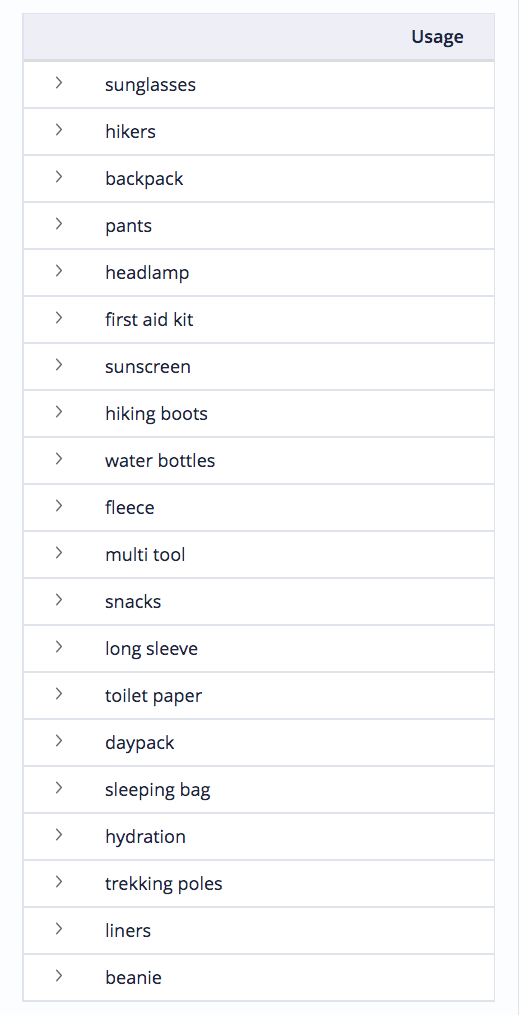Select the snacks row text
The height and width of the screenshot is (1015, 520).
tap(133, 602)
